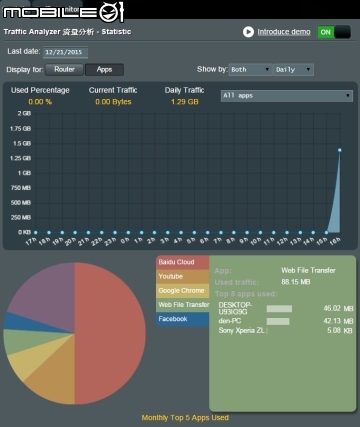The height and width of the screenshot is (427, 360).
Task: Click the Used Percentage 0.00 % value
Action: 40,102
